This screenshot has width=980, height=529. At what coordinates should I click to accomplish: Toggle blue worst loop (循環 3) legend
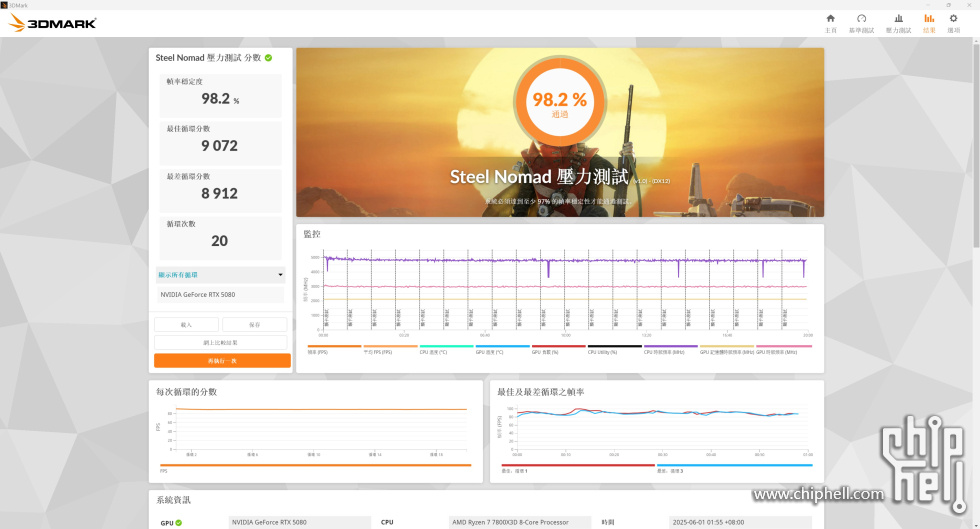tap(734, 465)
